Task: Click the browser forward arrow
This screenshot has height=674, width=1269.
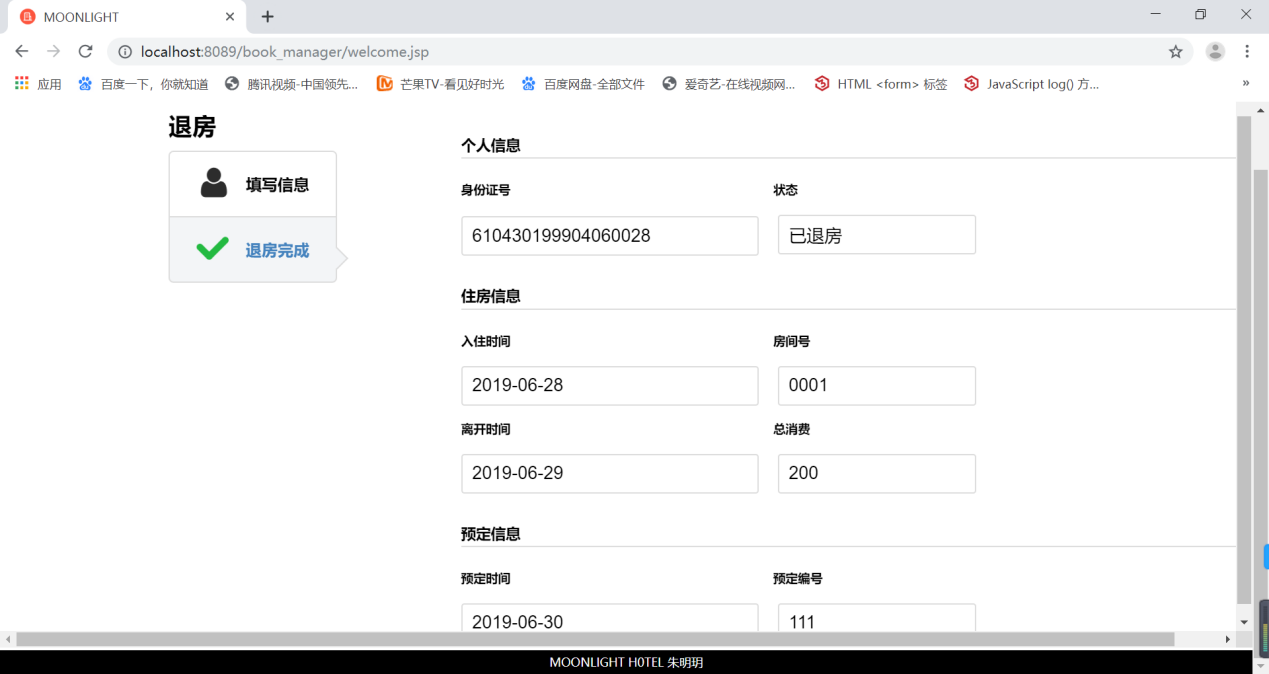Action: click(53, 51)
